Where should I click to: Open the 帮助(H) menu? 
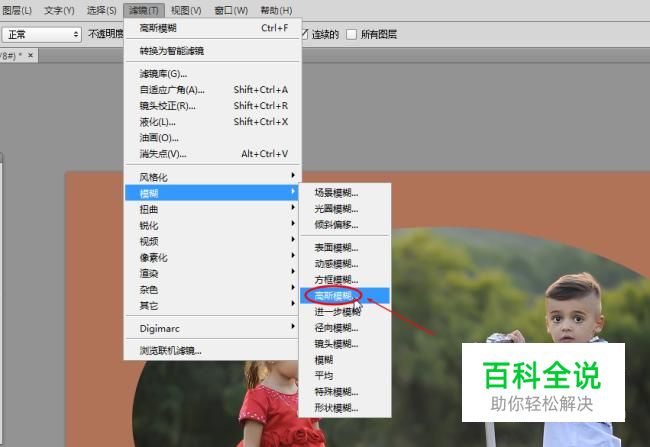tap(276, 10)
